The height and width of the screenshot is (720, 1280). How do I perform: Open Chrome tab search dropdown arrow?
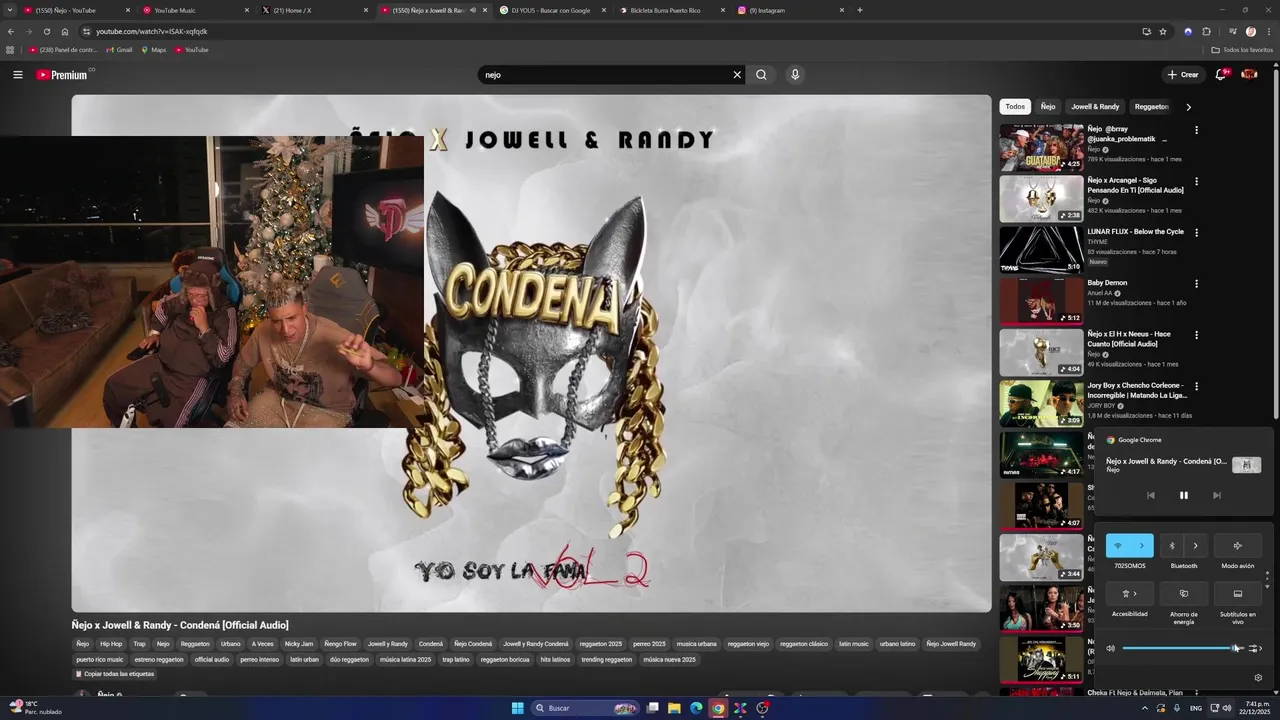click(x=10, y=10)
